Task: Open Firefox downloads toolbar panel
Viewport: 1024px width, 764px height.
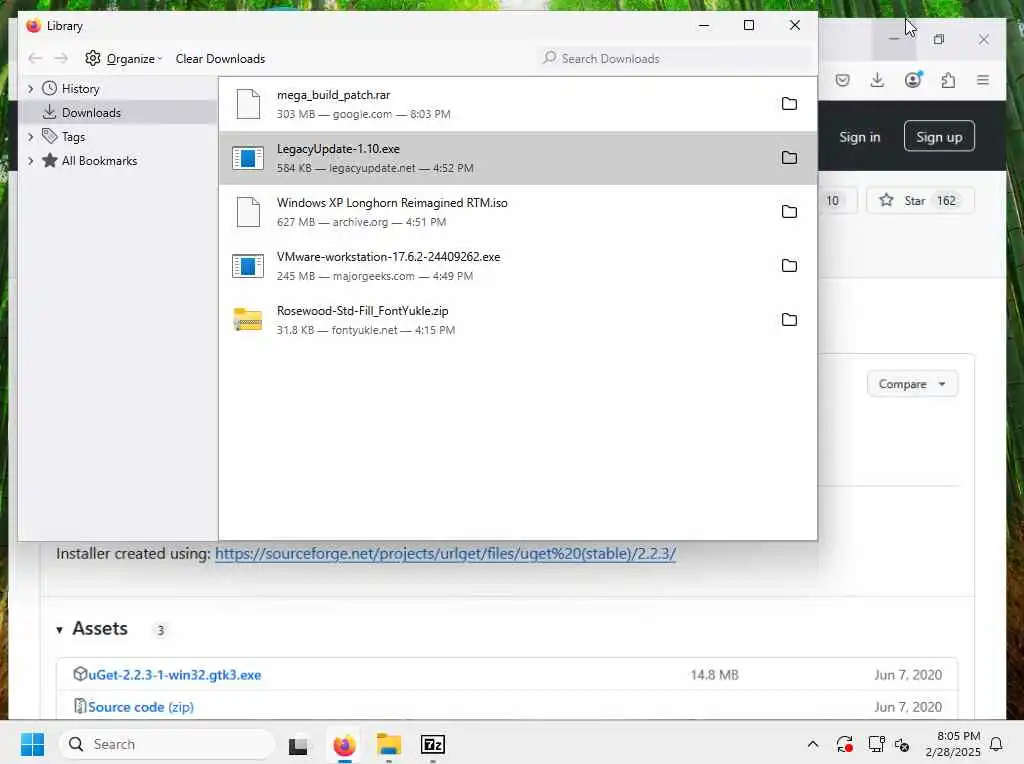Action: click(x=877, y=80)
